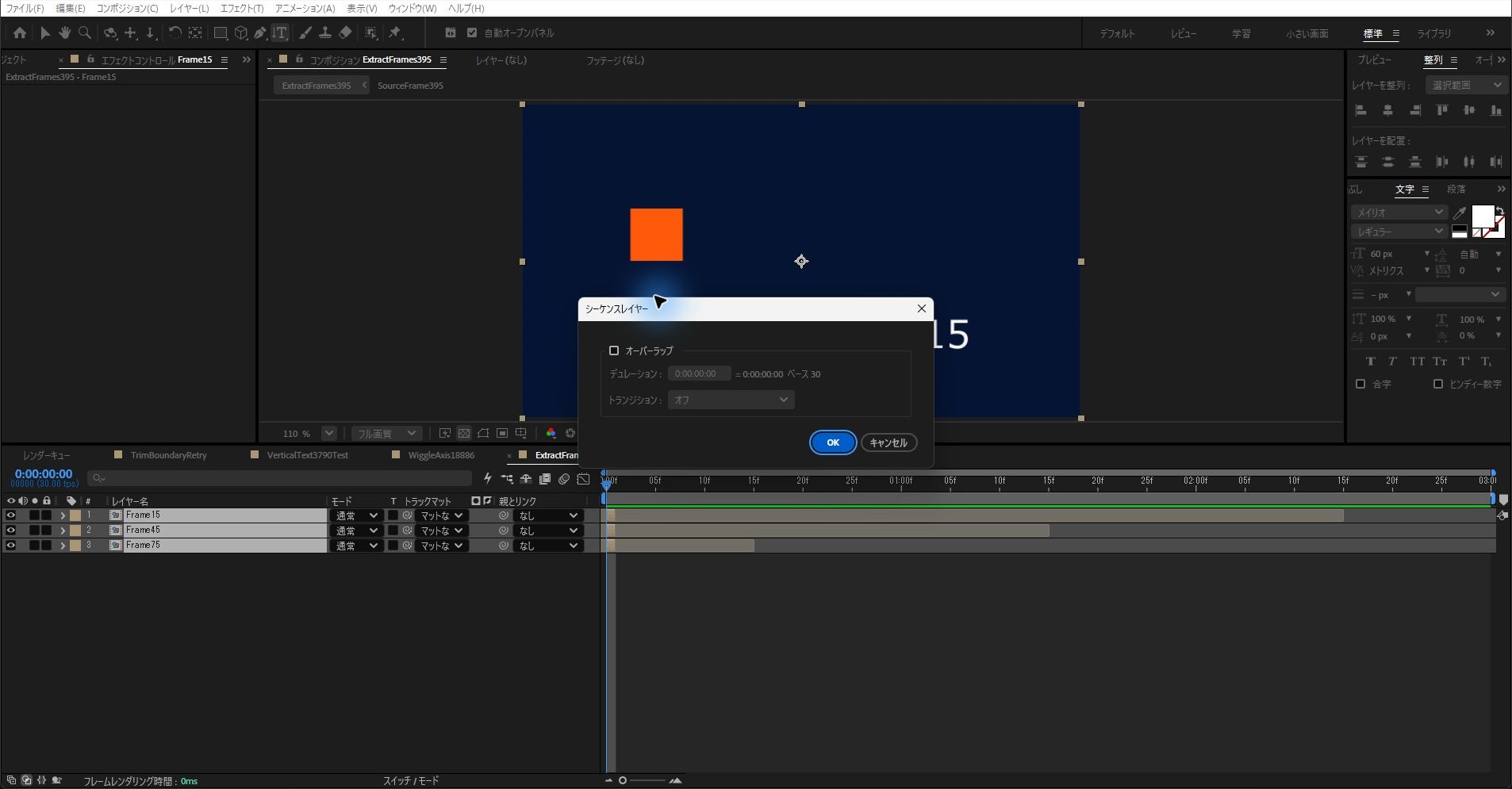The image size is (1512, 789).
Task: Select the Rotation tool
Action: [175, 33]
